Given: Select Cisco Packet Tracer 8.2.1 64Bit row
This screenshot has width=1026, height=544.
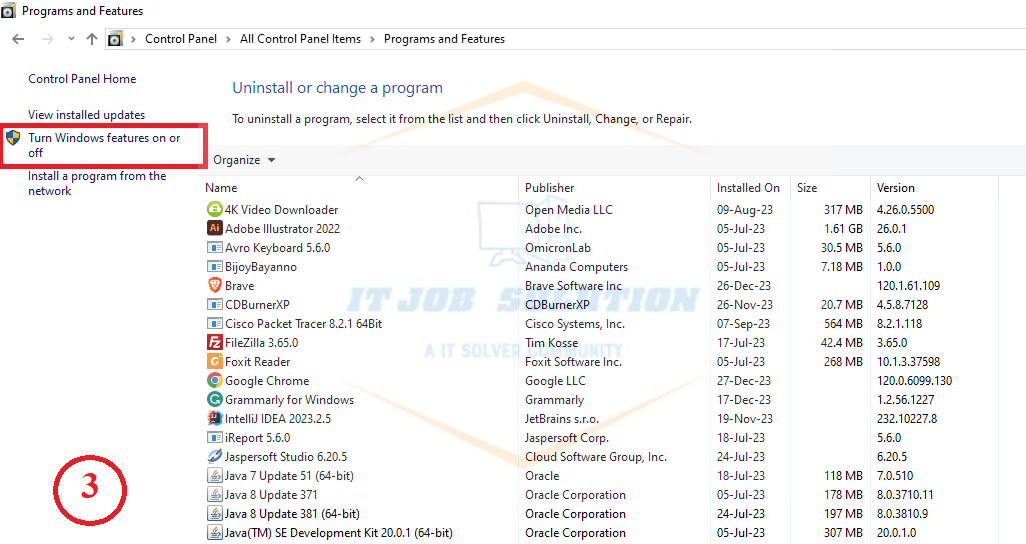Looking at the screenshot, I should click(303, 324).
